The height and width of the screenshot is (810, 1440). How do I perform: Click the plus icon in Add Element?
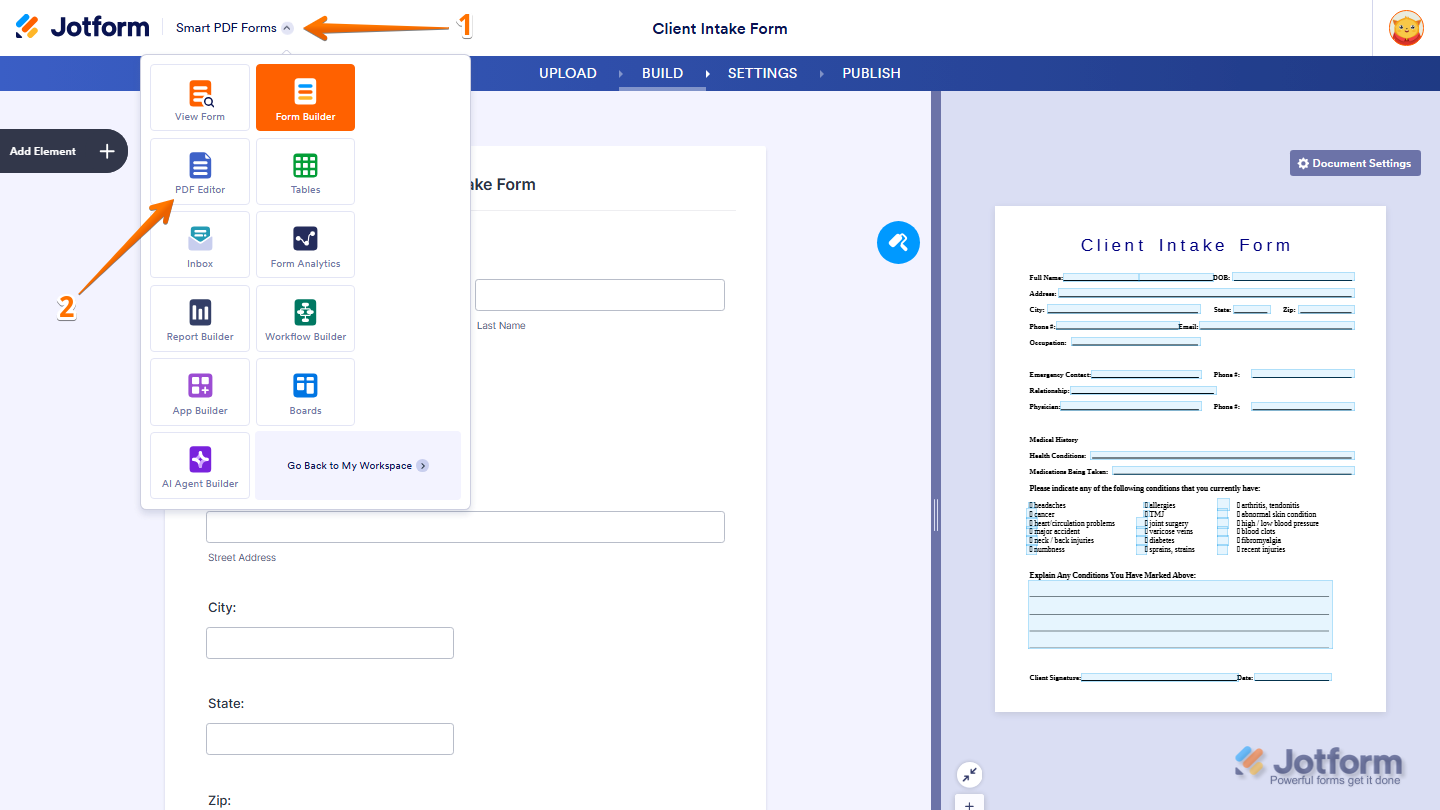107,151
